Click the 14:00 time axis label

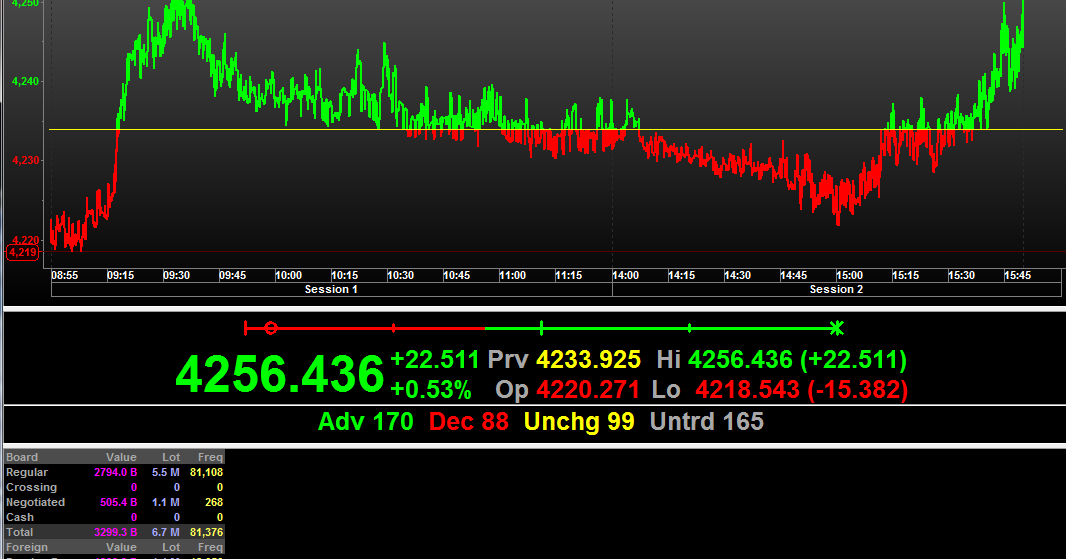click(x=625, y=275)
